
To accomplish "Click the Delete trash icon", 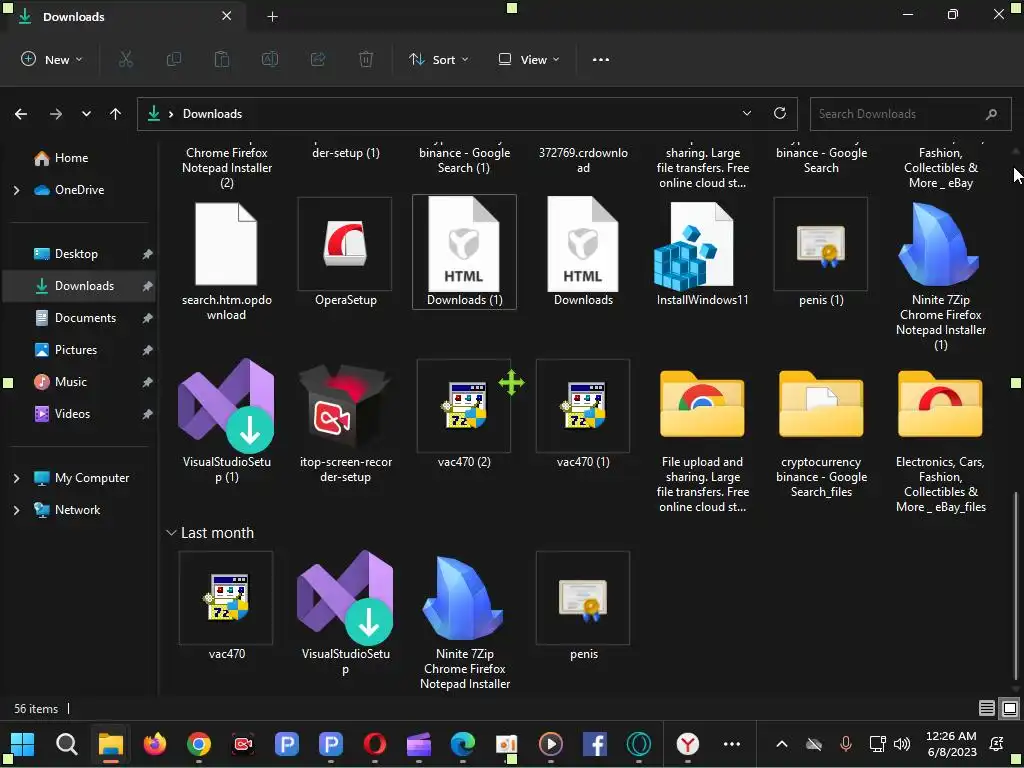I will [x=366, y=59].
